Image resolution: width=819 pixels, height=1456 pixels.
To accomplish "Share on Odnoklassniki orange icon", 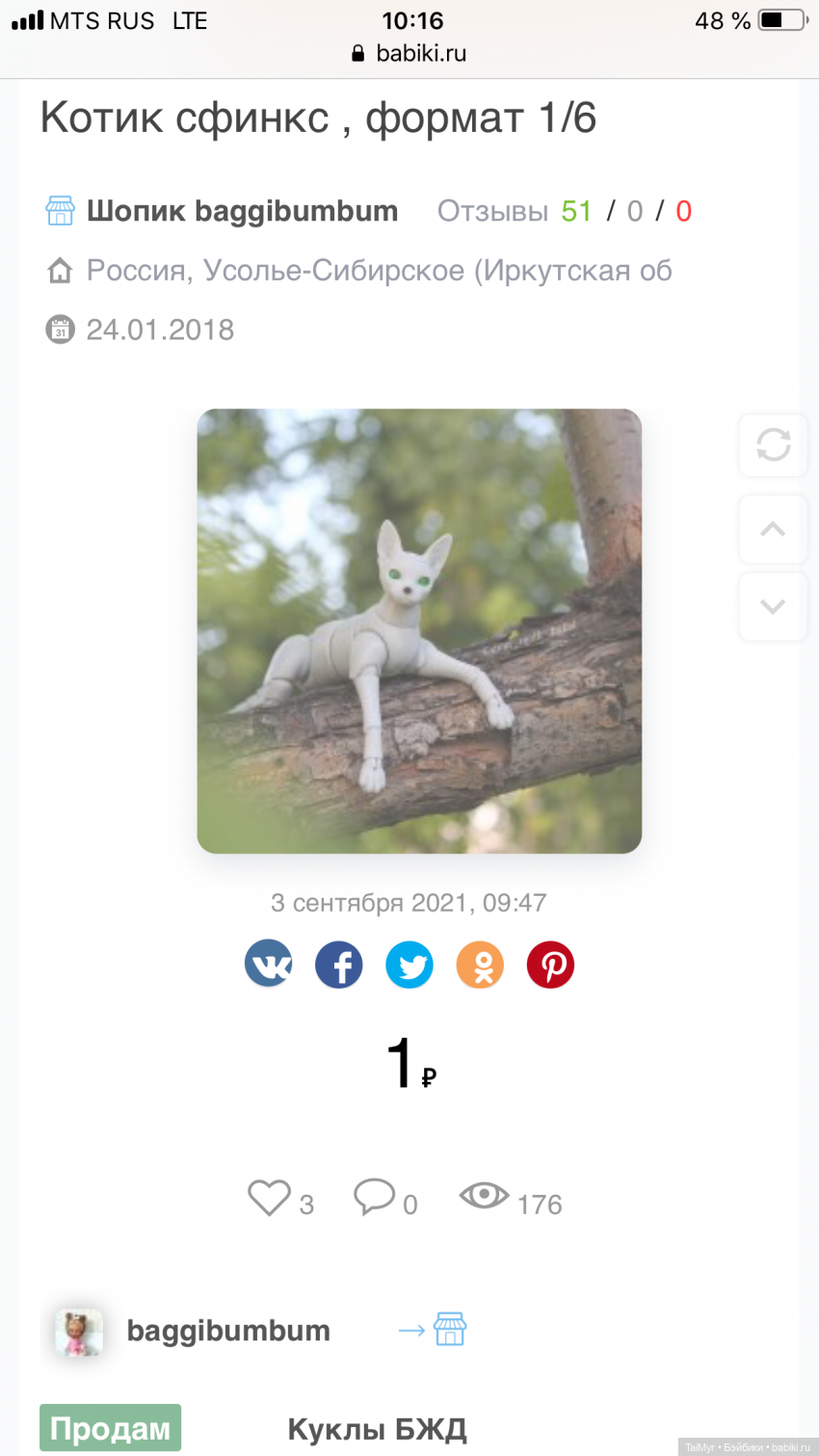I will (x=480, y=965).
